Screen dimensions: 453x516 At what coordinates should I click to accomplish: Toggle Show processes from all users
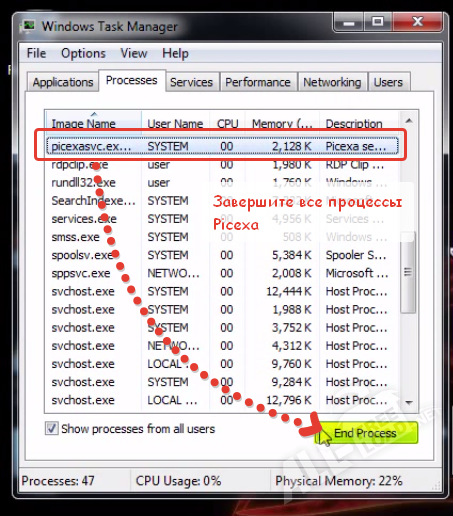click(x=52, y=429)
